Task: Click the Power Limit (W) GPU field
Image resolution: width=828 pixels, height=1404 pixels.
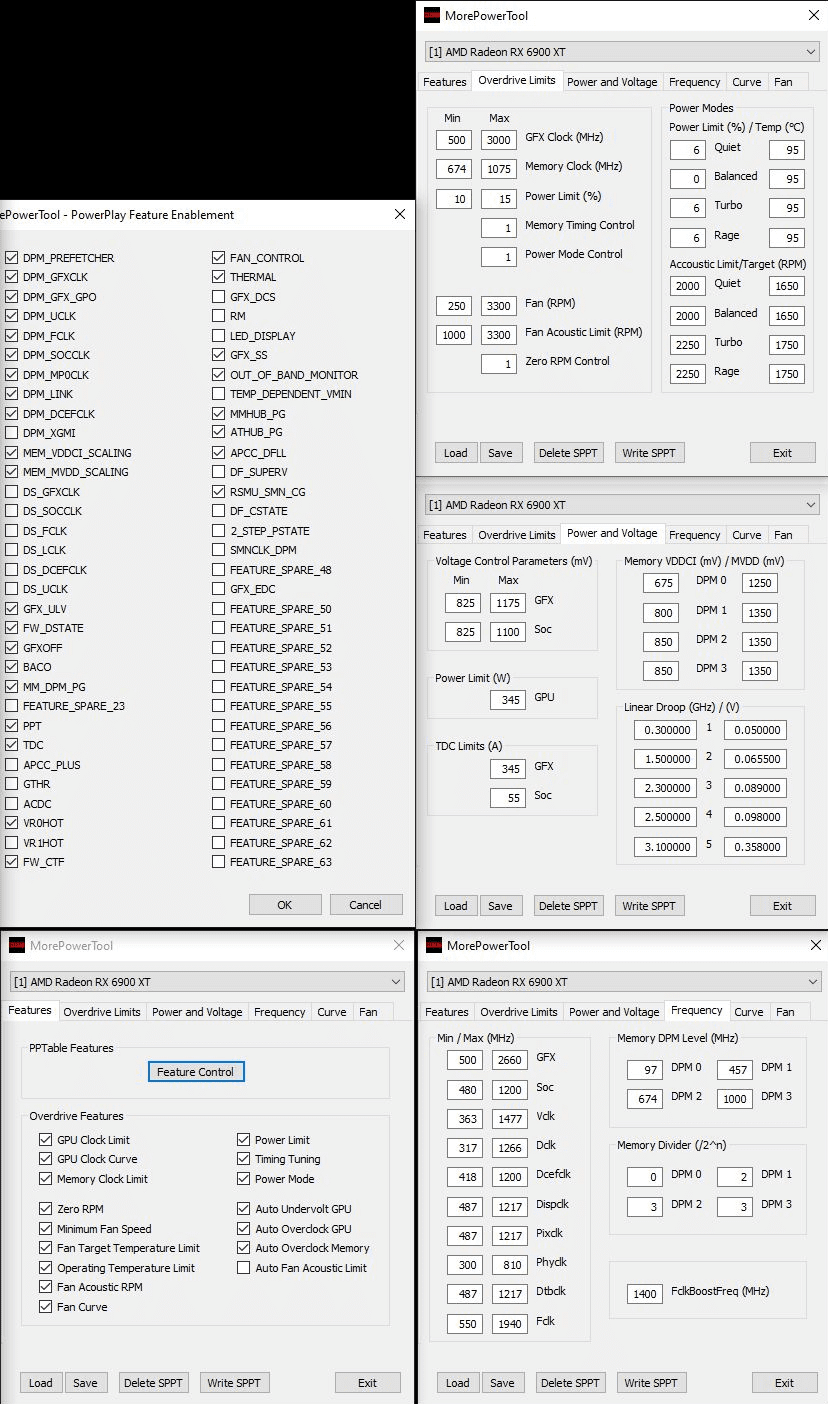Action: tap(508, 700)
